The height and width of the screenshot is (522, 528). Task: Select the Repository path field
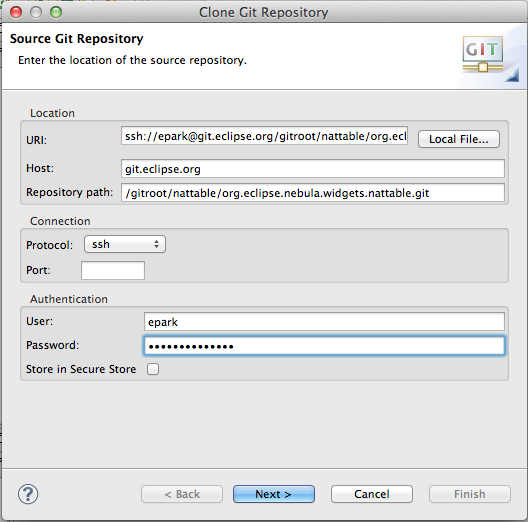click(313, 193)
